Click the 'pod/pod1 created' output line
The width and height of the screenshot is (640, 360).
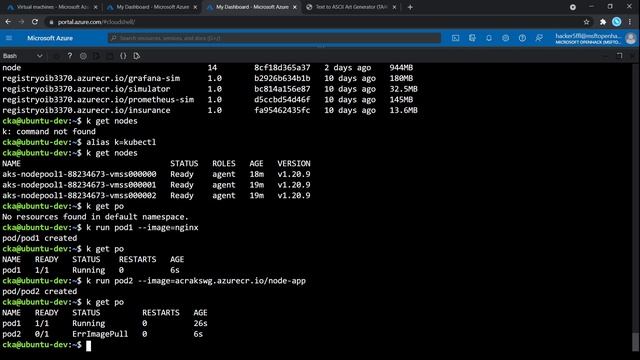tap(39, 238)
